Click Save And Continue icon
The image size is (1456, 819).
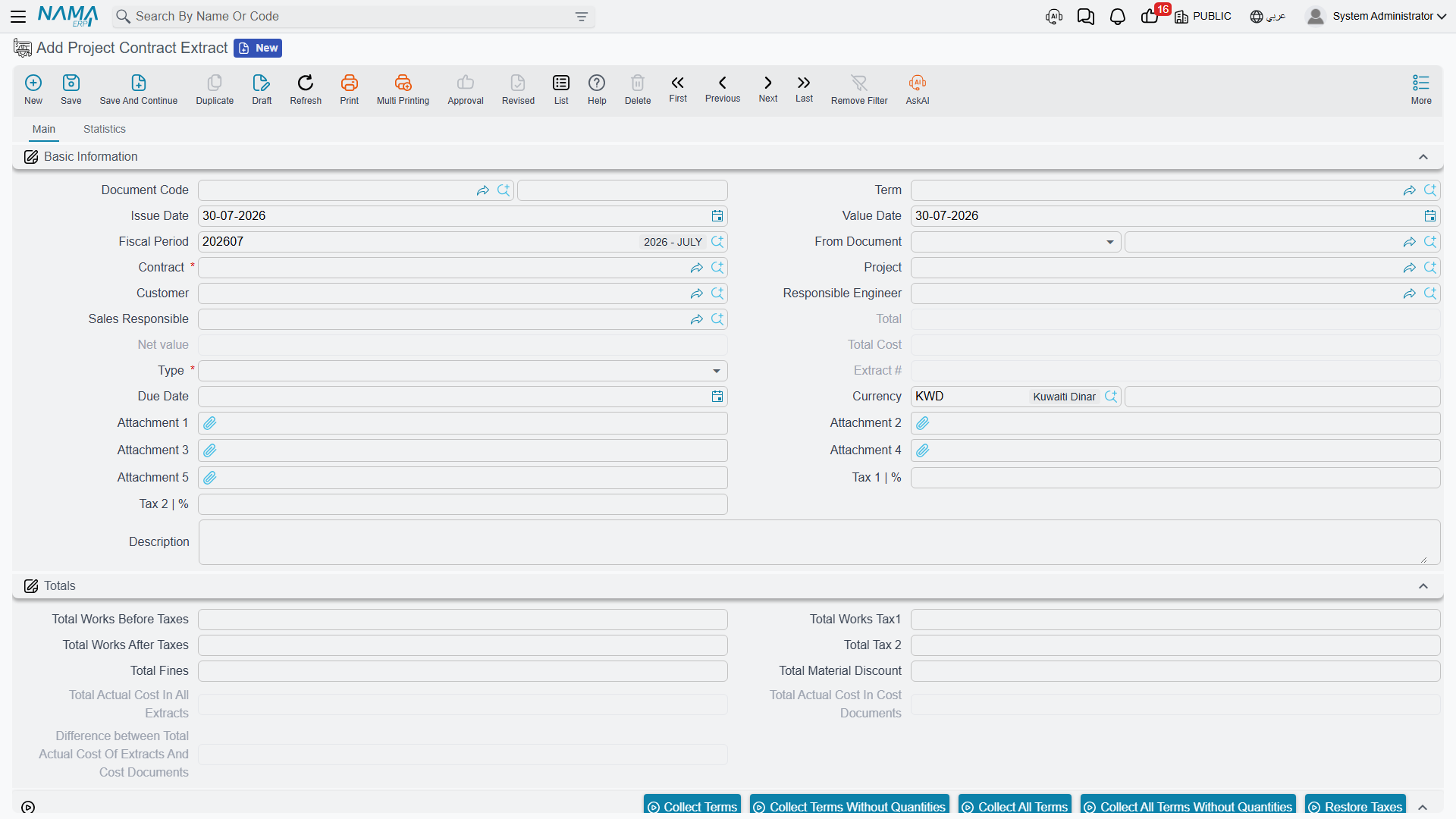pyautogui.click(x=139, y=89)
